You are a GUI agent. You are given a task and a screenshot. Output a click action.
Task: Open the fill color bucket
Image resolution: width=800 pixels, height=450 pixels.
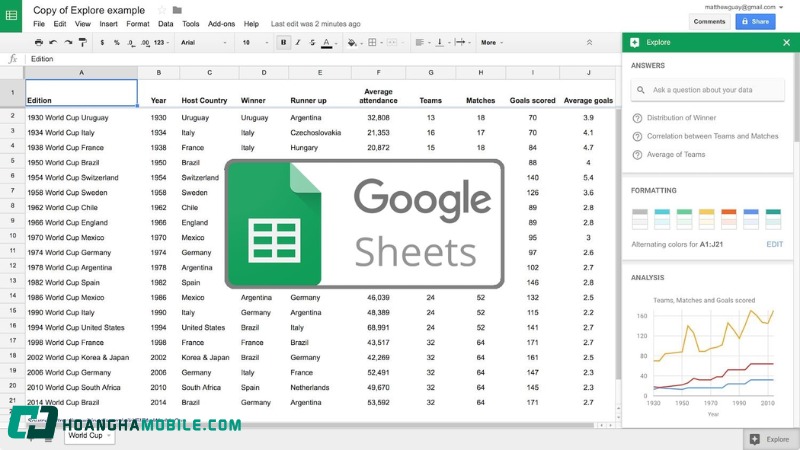pos(352,42)
